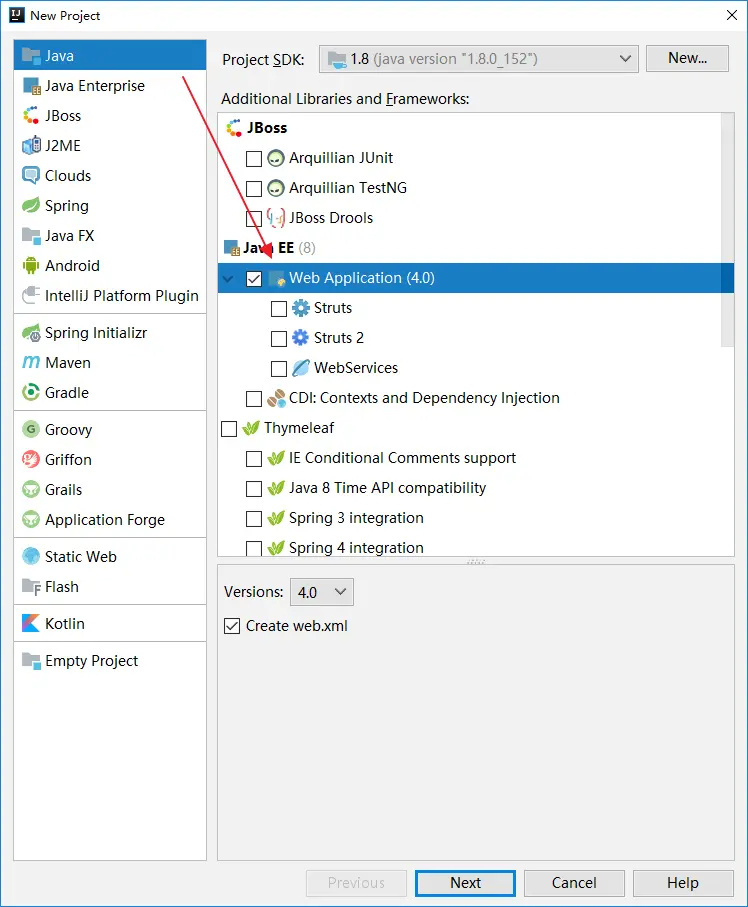Collapse the Web Application tree node
Screen dimensions: 748x907
[229, 279]
